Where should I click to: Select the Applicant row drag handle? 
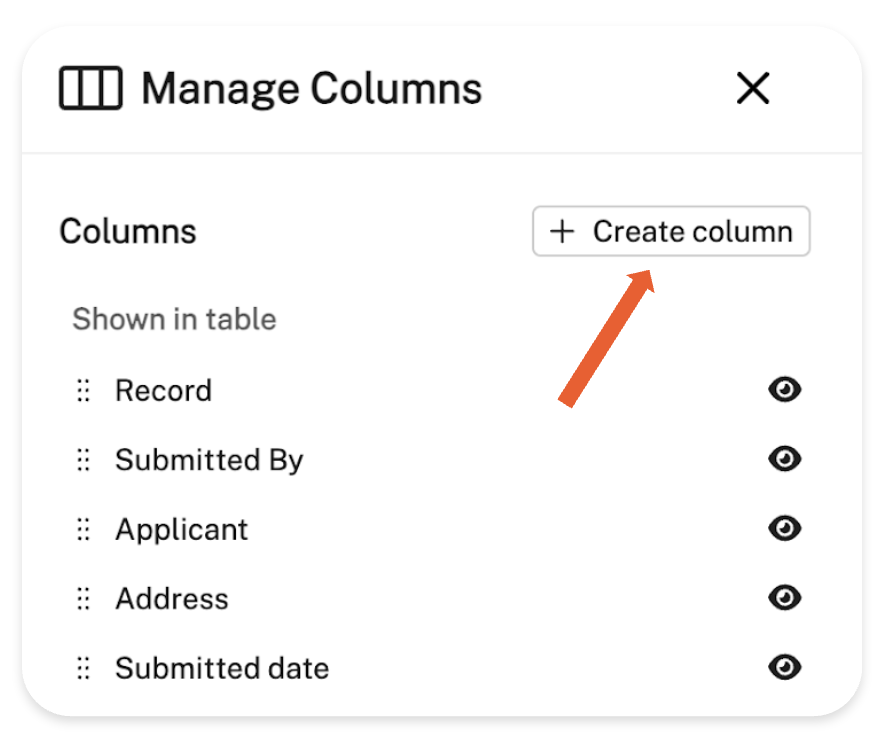(x=84, y=529)
